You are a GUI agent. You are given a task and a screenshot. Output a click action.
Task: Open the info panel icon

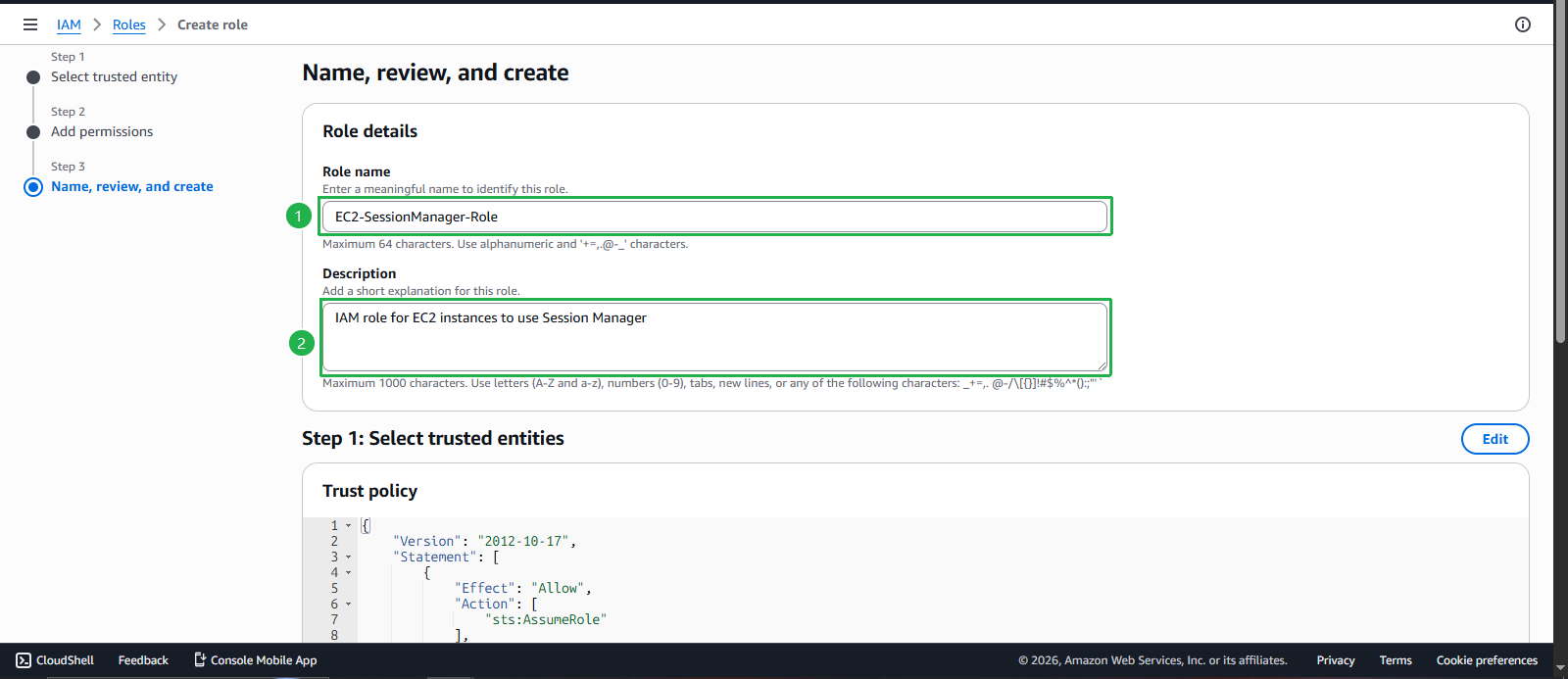click(x=1523, y=24)
